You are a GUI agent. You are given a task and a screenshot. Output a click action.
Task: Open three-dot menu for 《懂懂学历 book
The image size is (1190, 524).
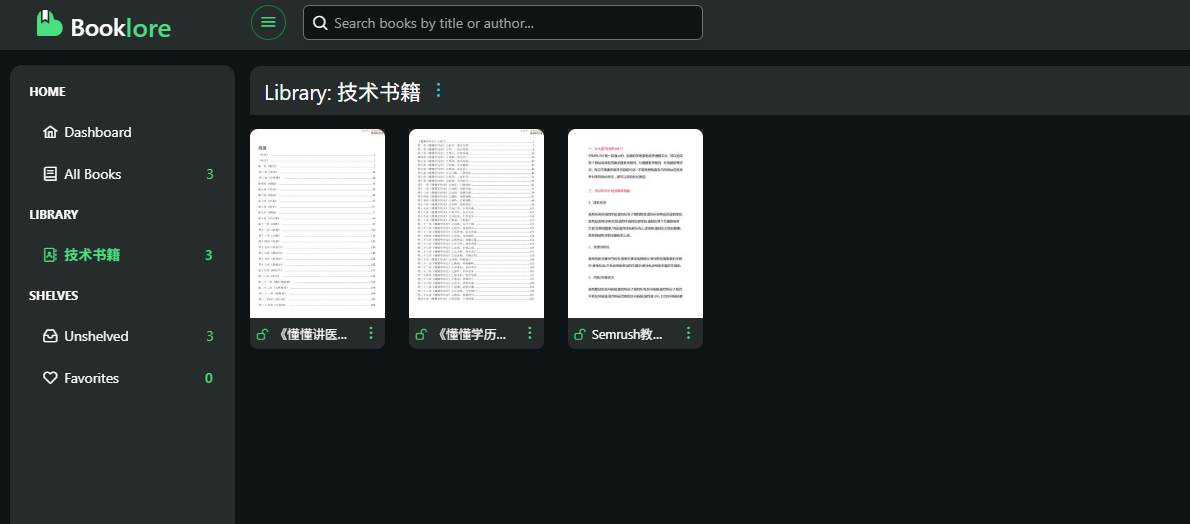[x=530, y=333]
